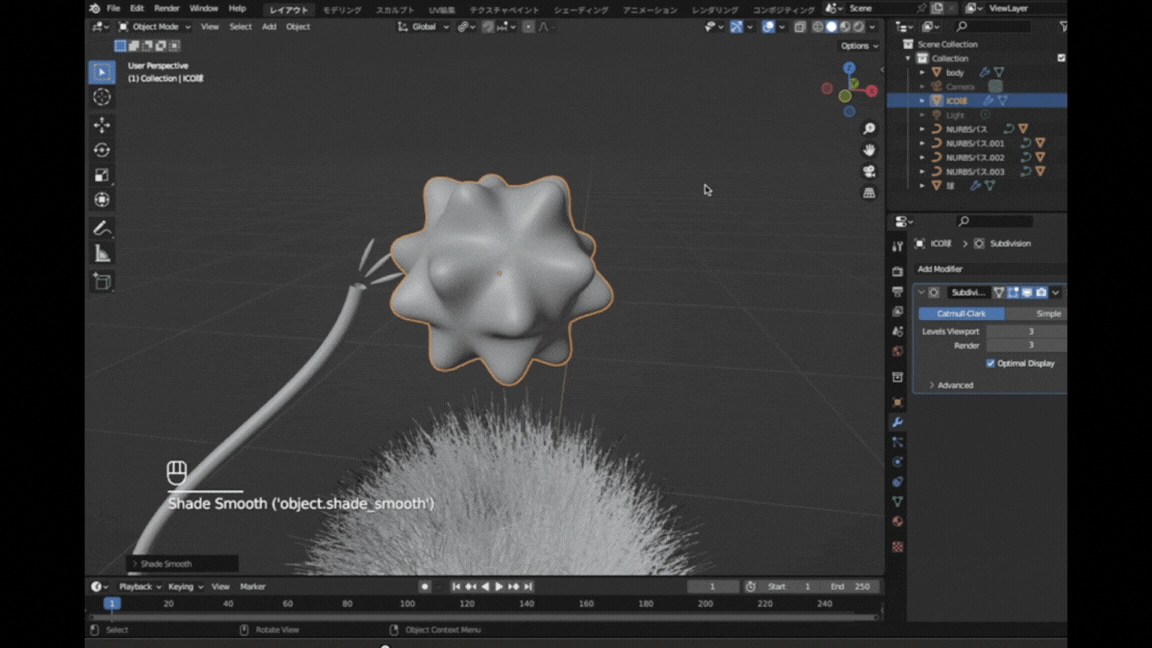Select the Move tool
Screen dimensions: 1152x648
102,125
